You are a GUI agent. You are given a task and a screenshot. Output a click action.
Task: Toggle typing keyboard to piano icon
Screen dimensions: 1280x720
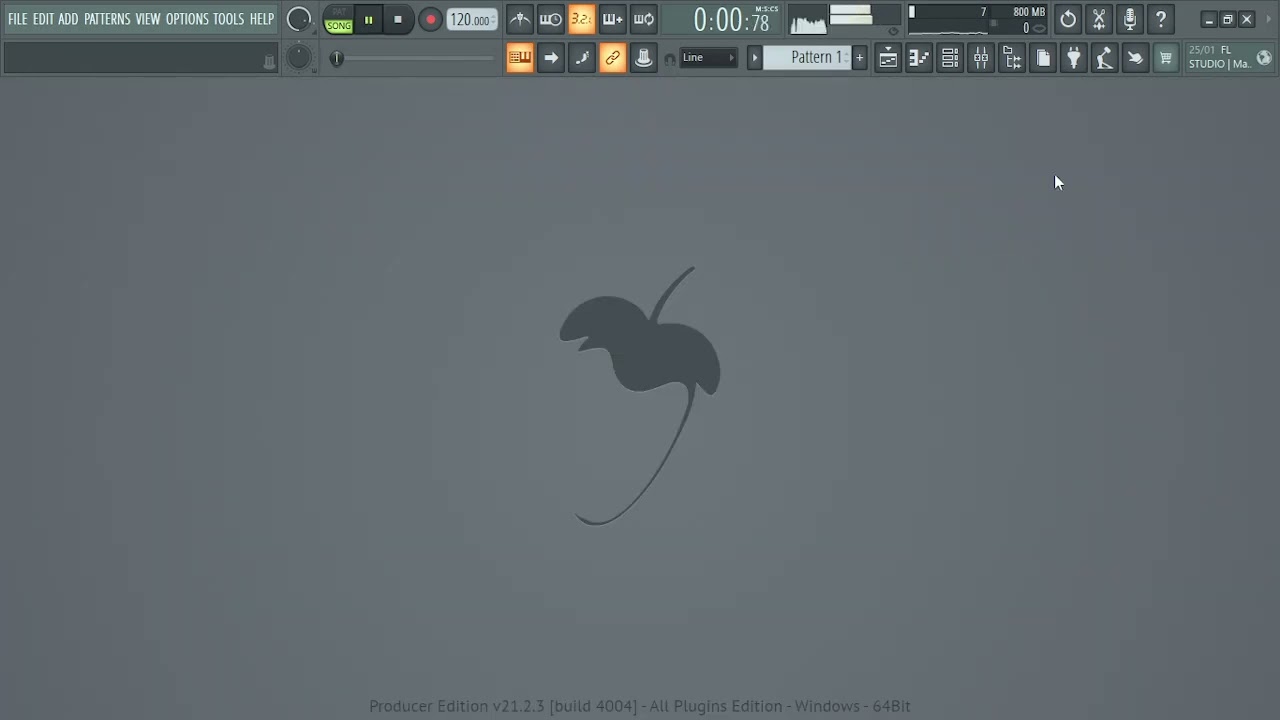point(520,58)
